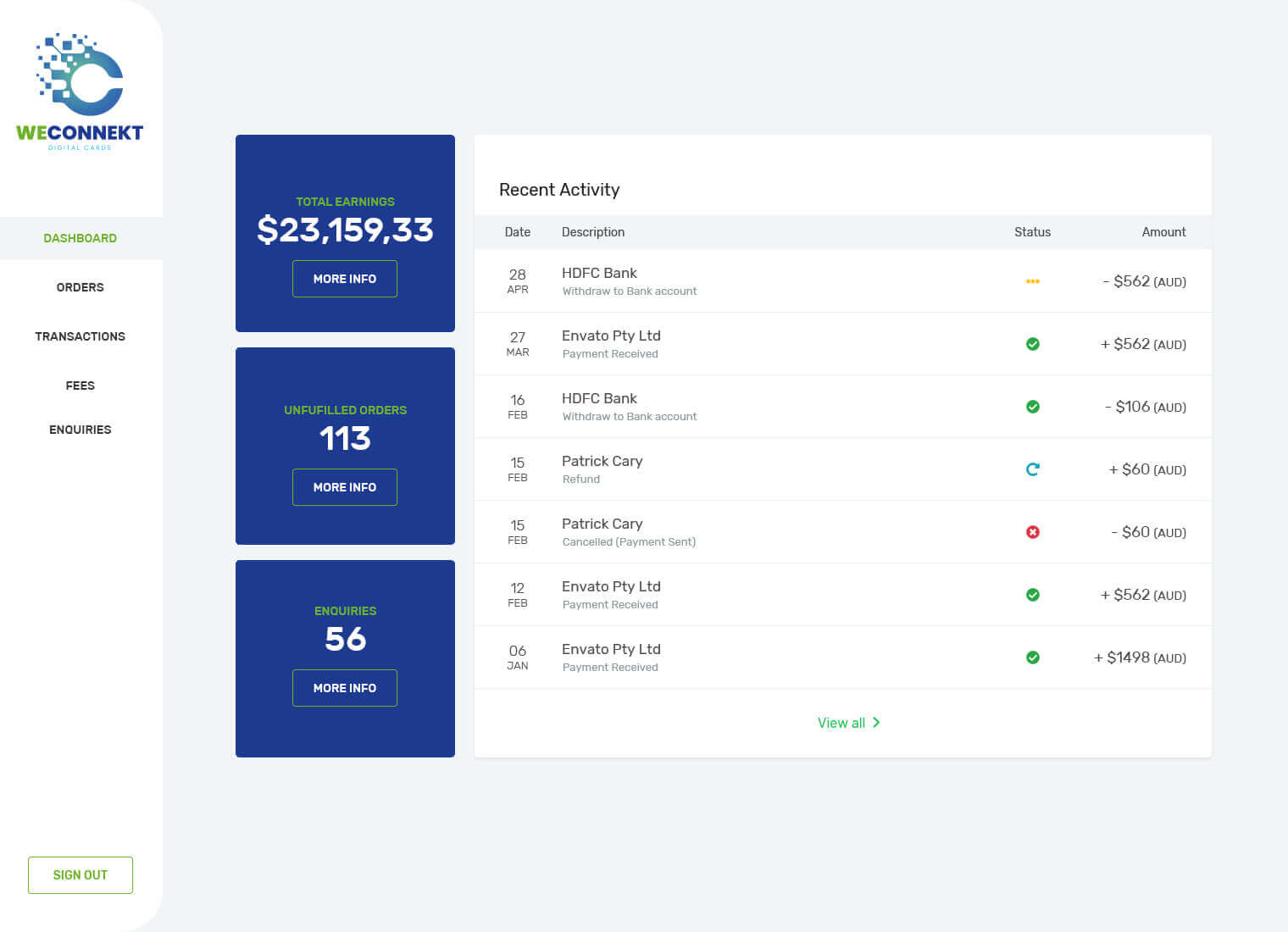Screen dimensions: 1288x932
Task: Select the Envato Pty Ltd entry dated 12 Feb
Action: click(x=843, y=595)
